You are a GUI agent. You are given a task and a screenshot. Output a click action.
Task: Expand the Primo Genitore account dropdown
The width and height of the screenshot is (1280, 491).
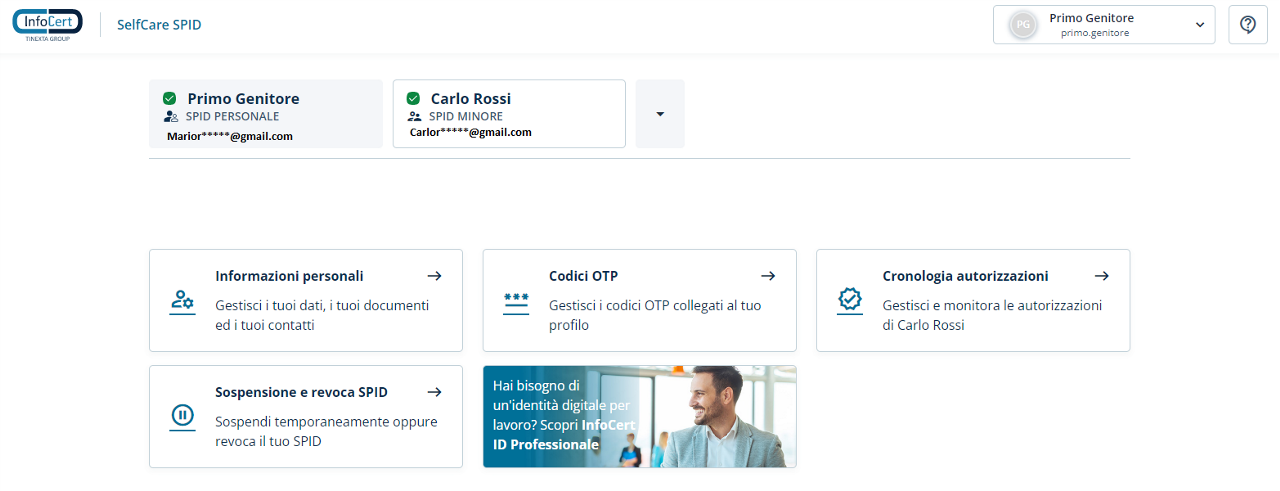click(1200, 25)
